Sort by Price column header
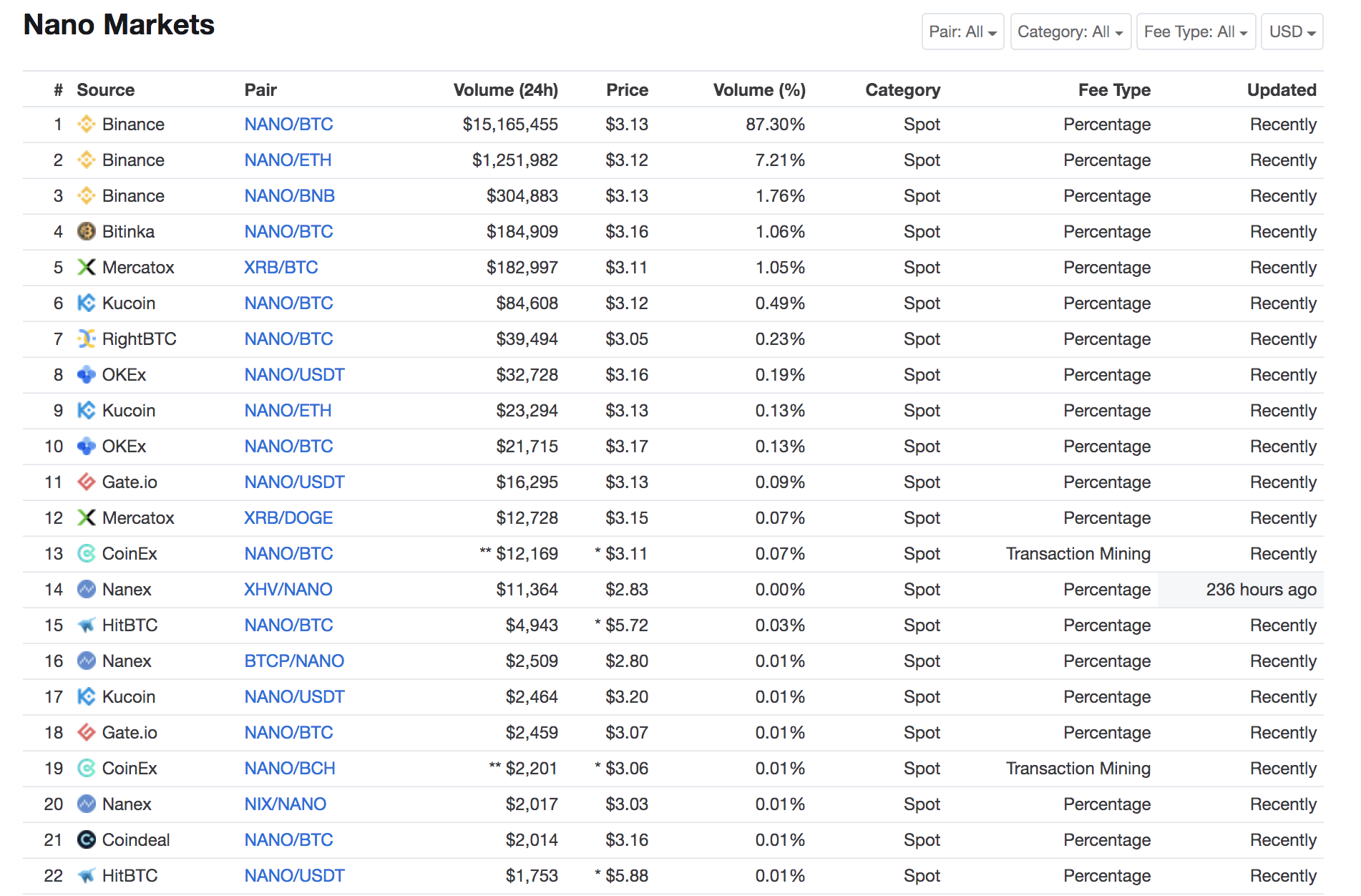1361x896 pixels. (627, 90)
